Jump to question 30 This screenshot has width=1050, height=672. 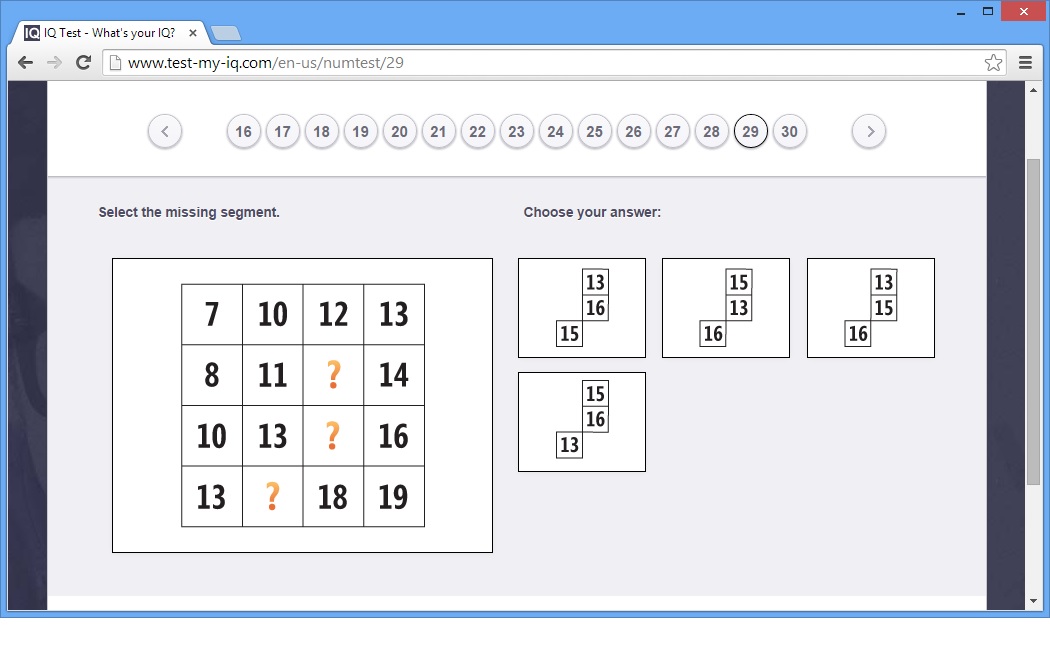tap(790, 131)
